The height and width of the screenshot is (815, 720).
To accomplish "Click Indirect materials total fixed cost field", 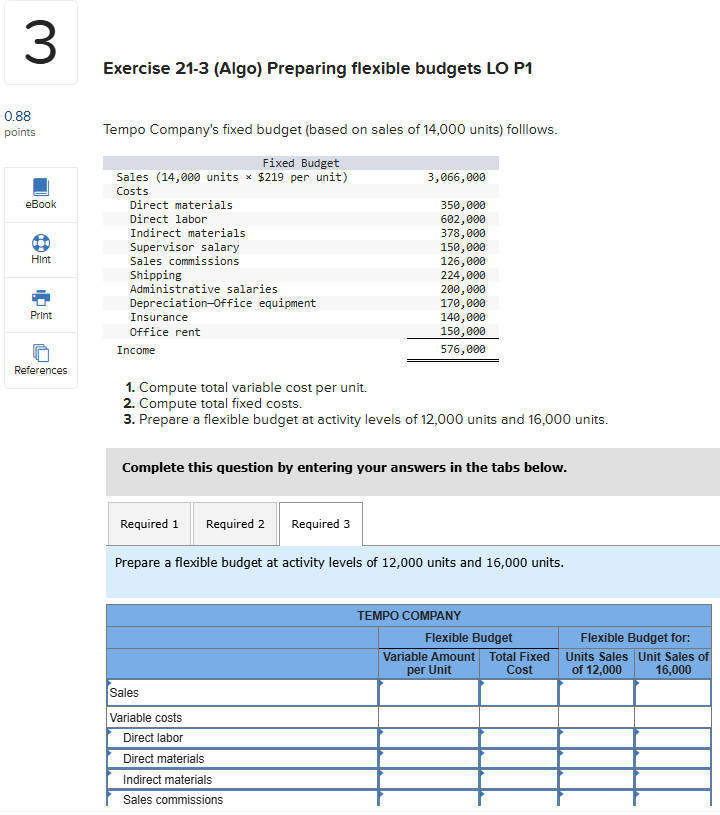I will coord(519,780).
